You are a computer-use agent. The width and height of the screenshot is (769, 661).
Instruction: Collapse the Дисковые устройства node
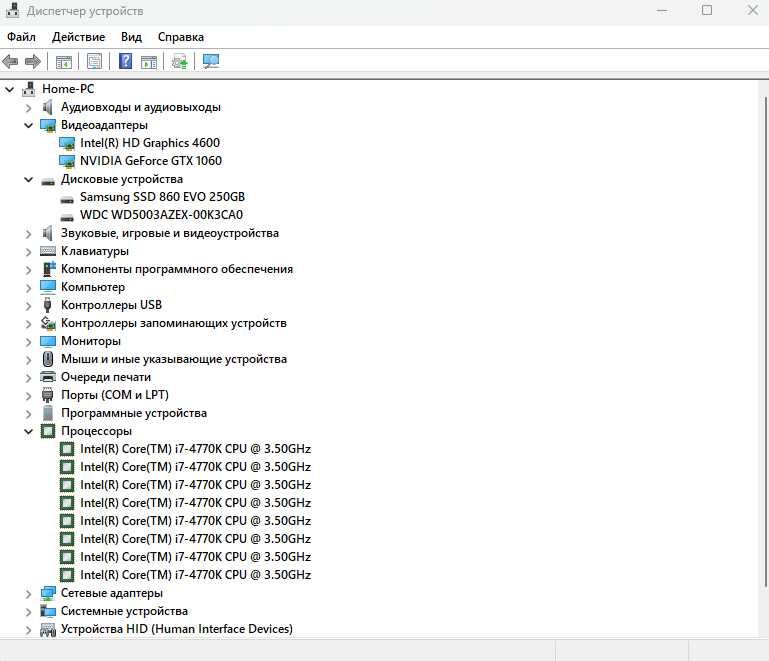(28, 180)
